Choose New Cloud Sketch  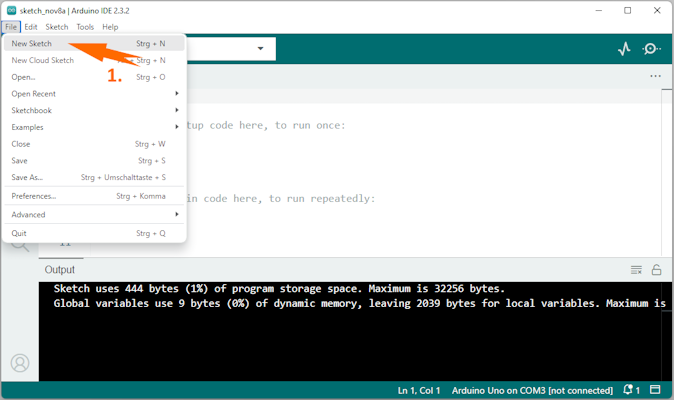[x=94, y=60]
